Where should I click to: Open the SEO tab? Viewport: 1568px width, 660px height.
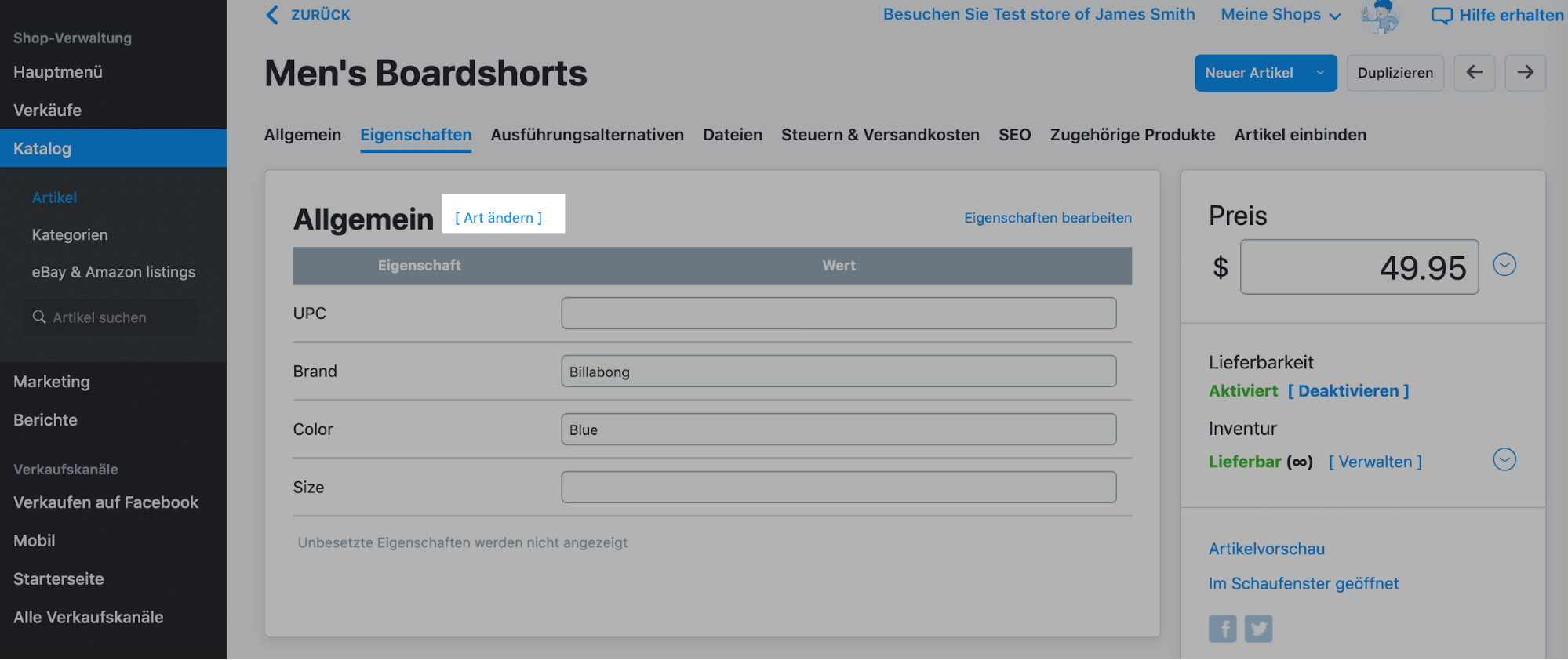click(x=1014, y=135)
